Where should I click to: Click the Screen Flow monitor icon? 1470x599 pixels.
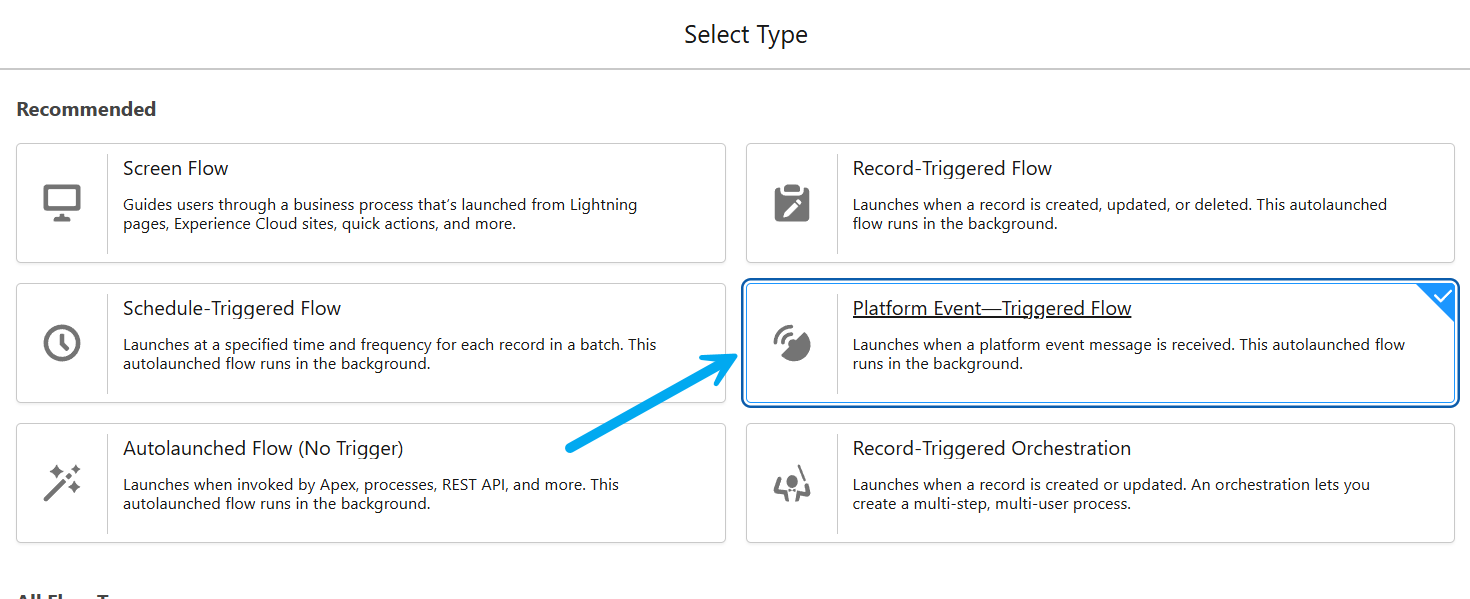pyautogui.click(x=62, y=203)
